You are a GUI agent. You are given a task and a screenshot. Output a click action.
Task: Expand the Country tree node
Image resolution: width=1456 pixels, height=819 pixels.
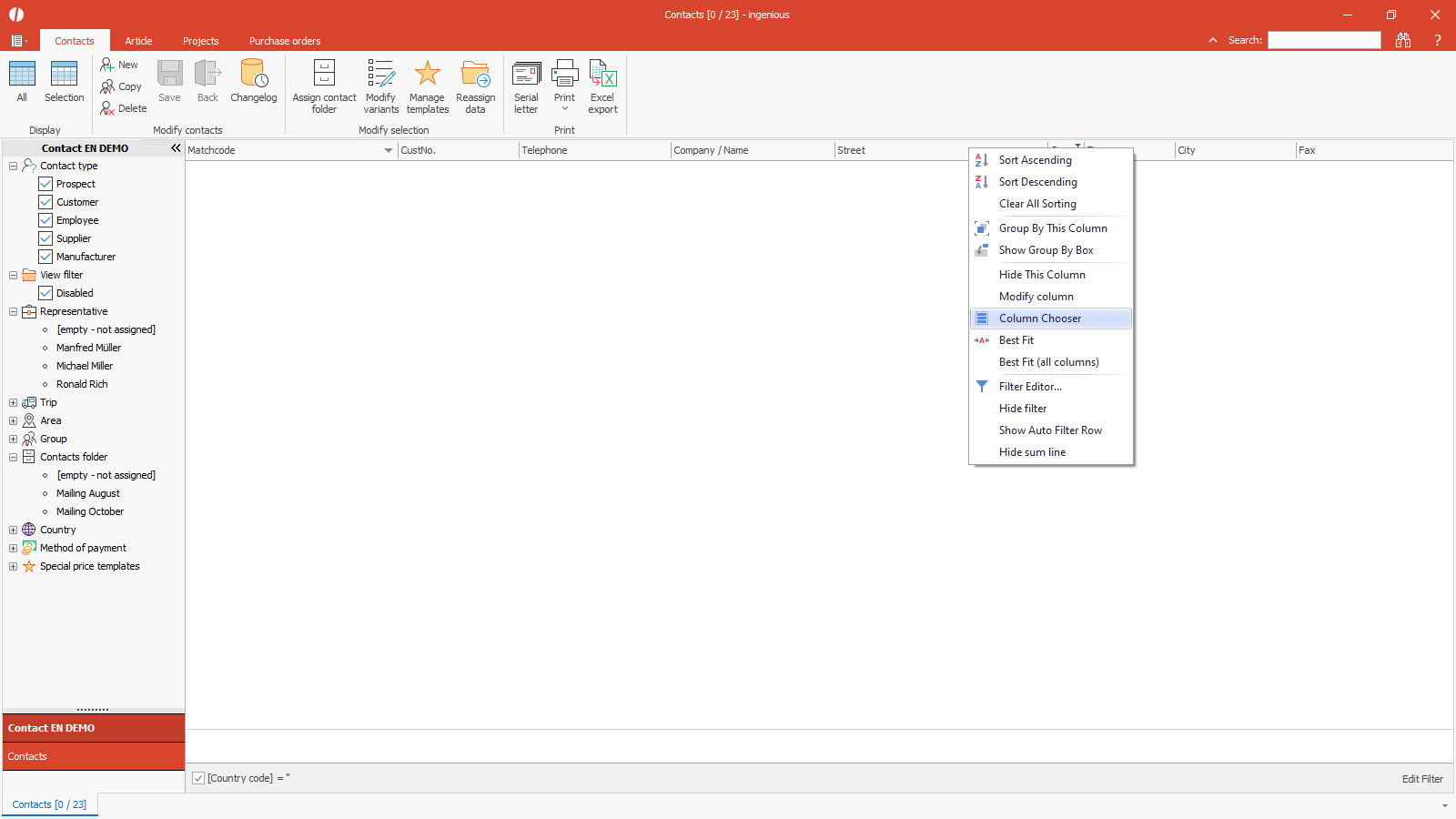[x=13, y=530]
